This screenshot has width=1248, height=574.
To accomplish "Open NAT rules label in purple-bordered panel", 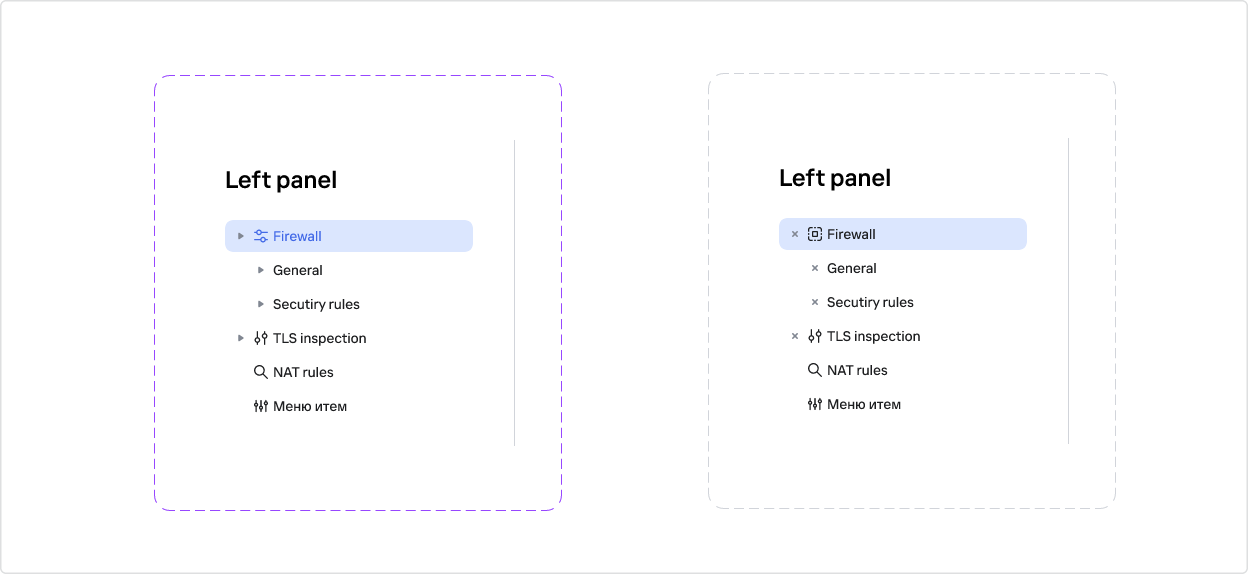I will pyautogui.click(x=303, y=372).
